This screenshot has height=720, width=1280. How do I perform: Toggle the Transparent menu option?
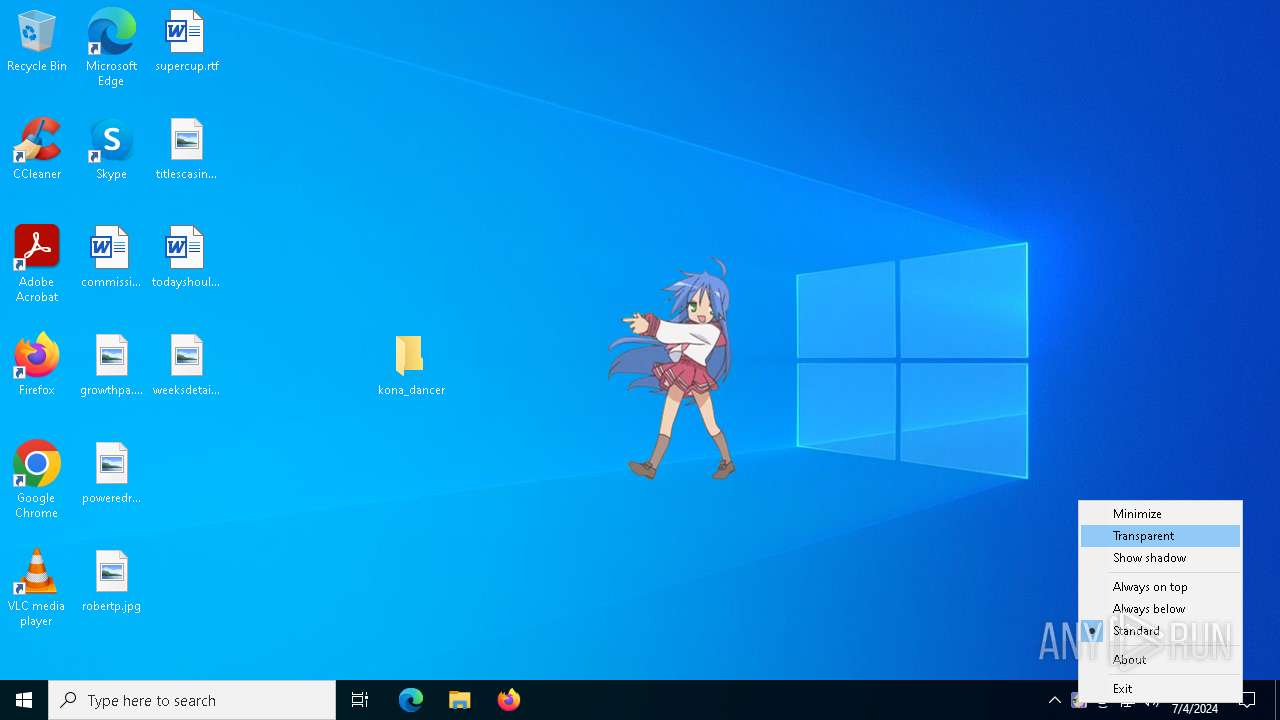pos(1160,536)
